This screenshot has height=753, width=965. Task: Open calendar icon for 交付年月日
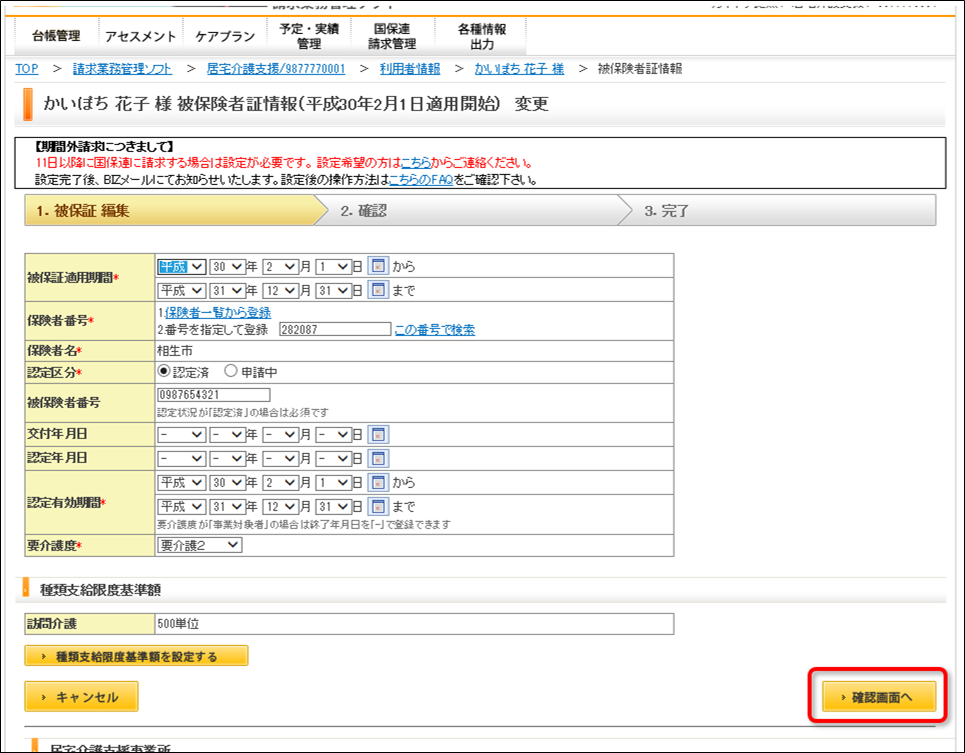(378, 434)
